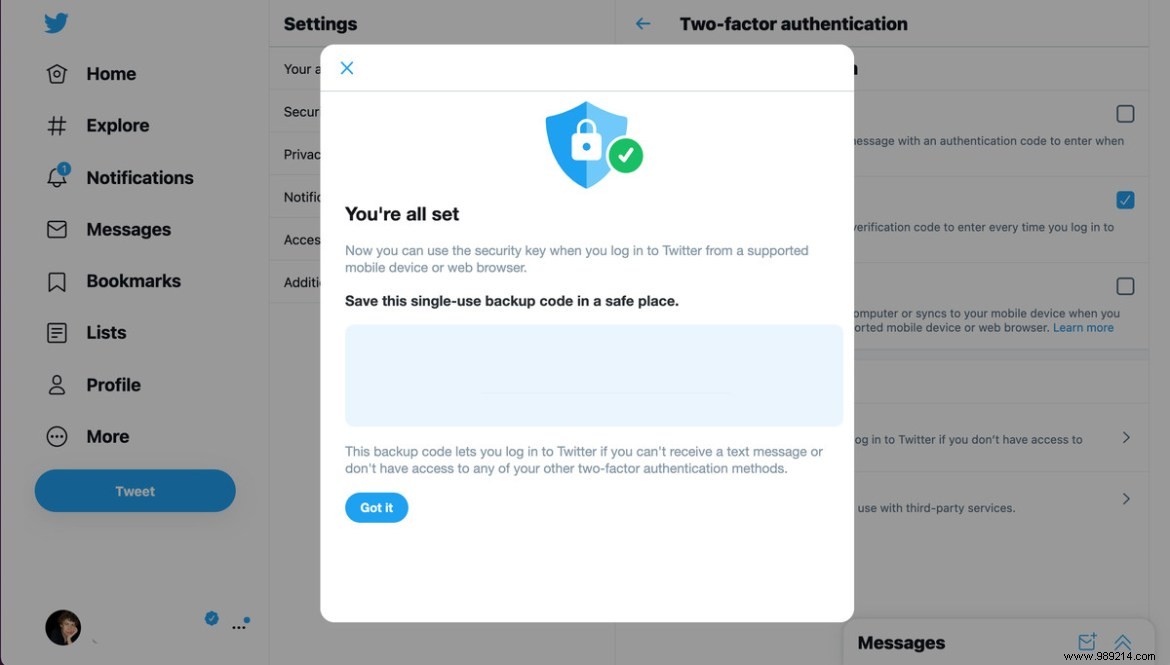This screenshot has height=665, width=1170.
Task: Click the Messages envelope icon in sidebar
Action: tap(57, 229)
